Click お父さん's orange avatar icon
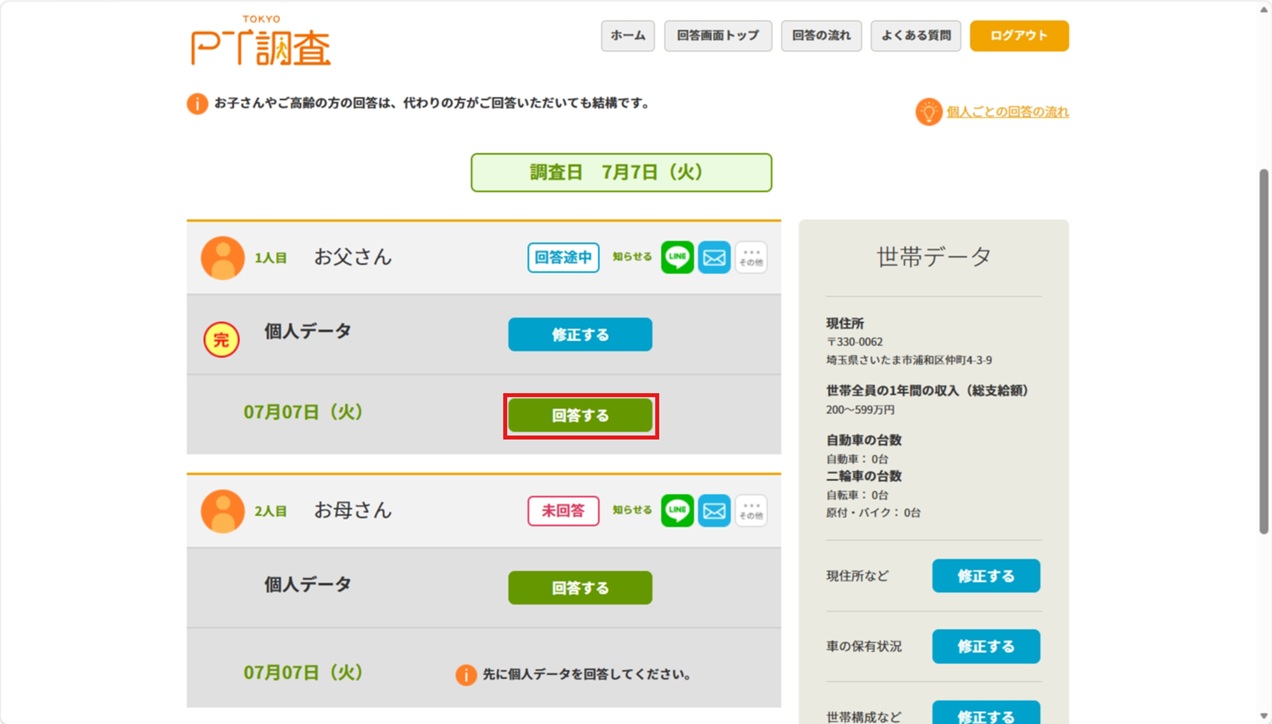The height and width of the screenshot is (724, 1272). pyautogui.click(x=222, y=258)
